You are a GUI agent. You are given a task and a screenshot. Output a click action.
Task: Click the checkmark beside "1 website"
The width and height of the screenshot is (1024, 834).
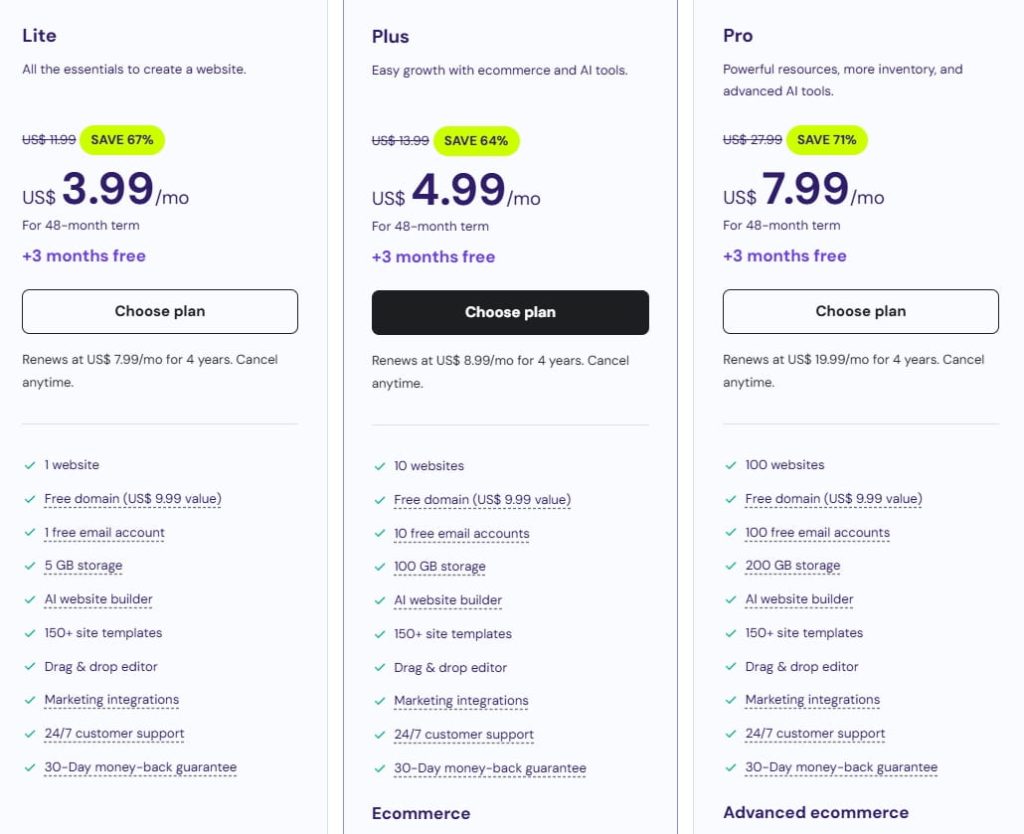tap(30, 465)
